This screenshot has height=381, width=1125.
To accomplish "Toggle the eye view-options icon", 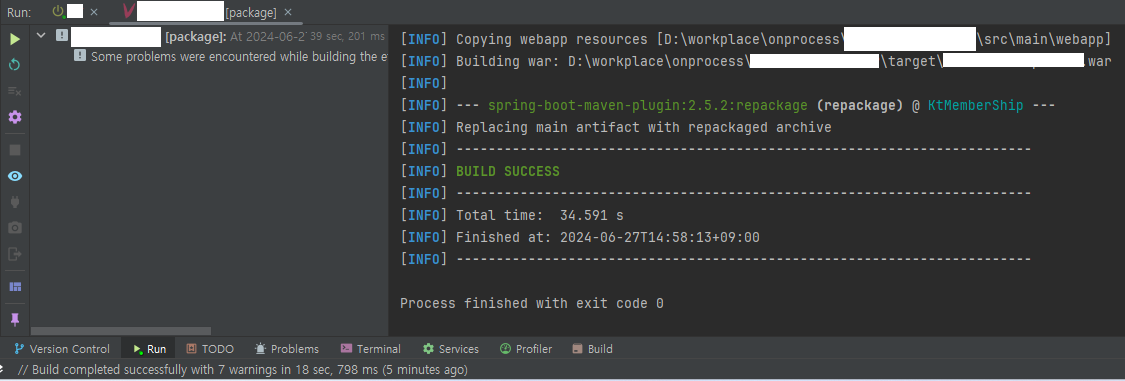I will 14,176.
